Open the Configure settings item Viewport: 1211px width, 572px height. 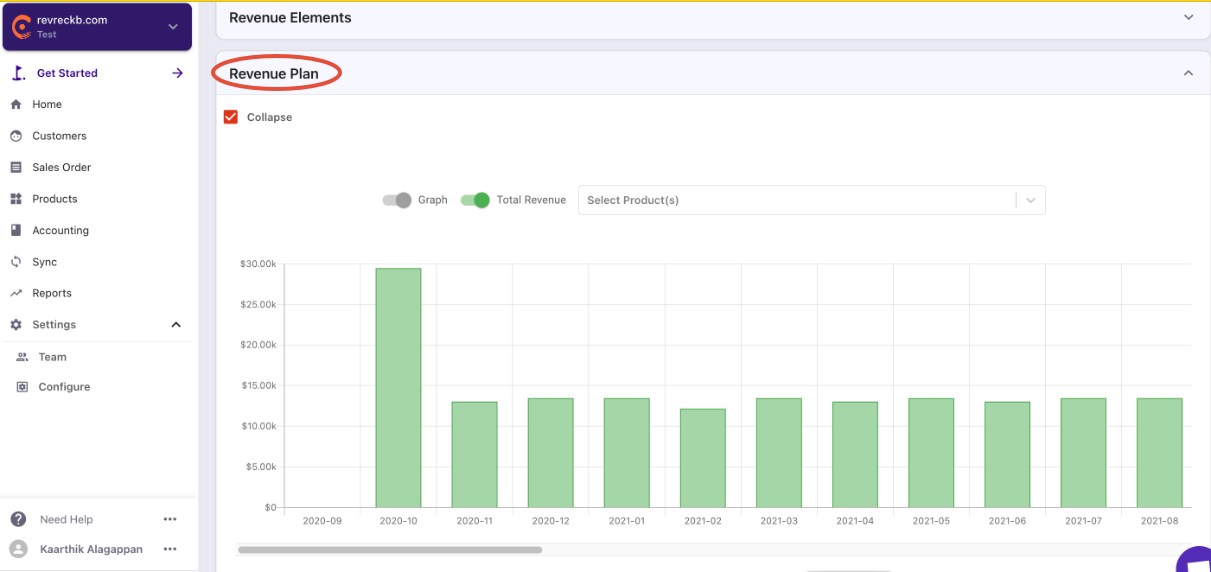point(64,387)
